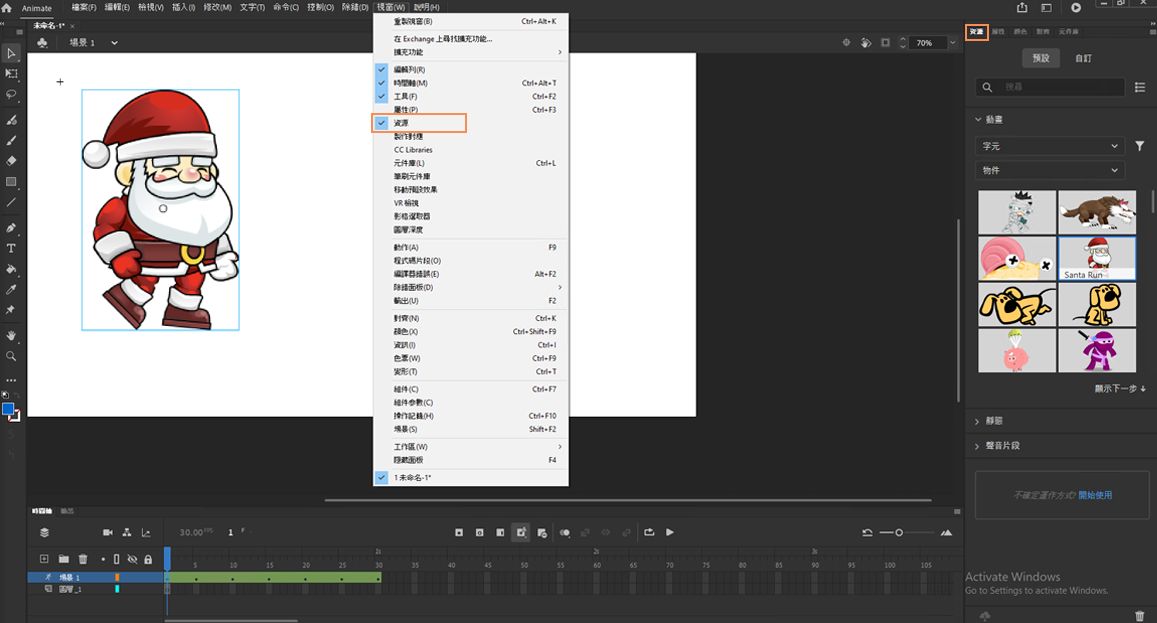Click 顯示下一步 to load more assets
This screenshot has height=623, width=1157.
pos(1120,388)
